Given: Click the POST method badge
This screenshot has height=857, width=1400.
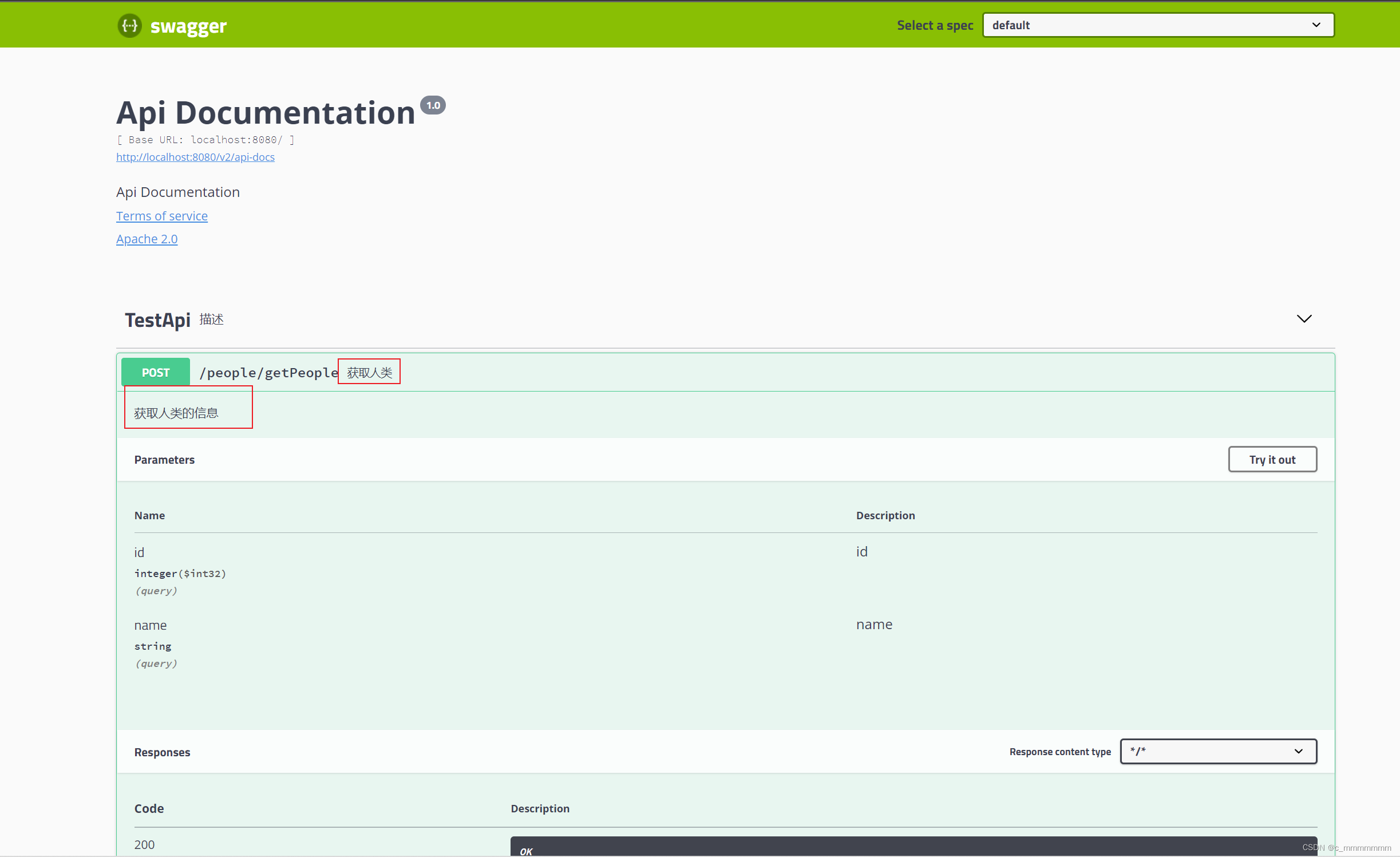Looking at the screenshot, I should pos(155,372).
